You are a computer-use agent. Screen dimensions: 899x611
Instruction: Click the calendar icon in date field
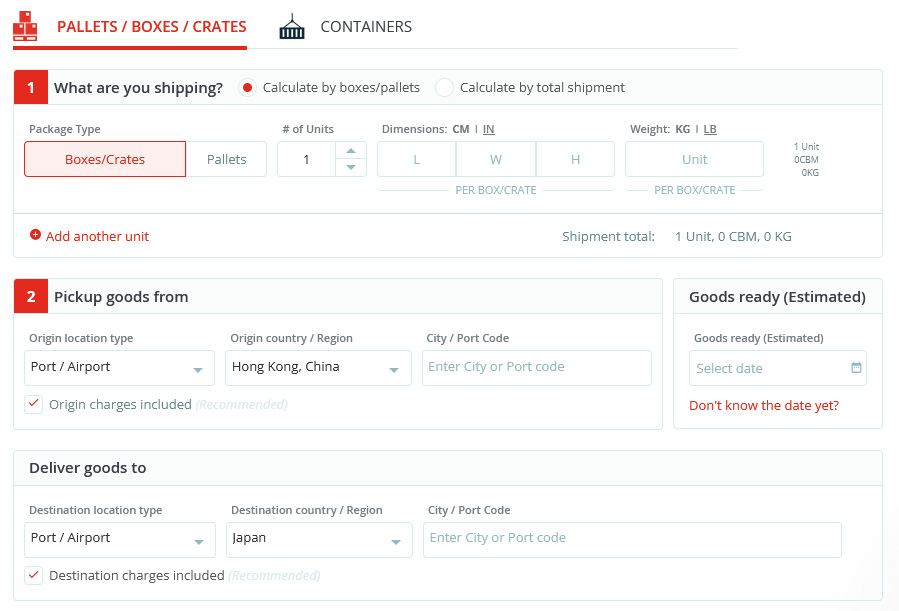pyautogui.click(x=856, y=368)
